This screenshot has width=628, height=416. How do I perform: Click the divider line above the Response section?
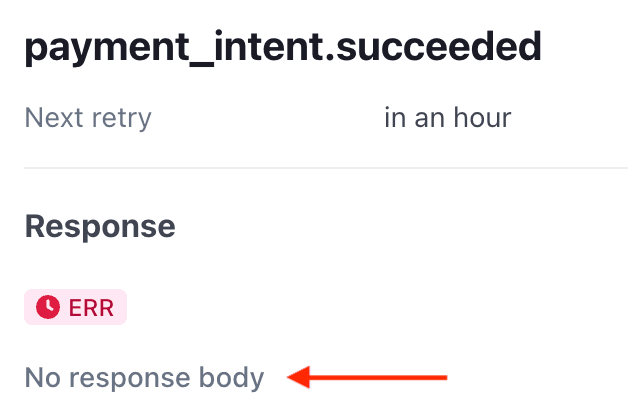tap(326, 168)
